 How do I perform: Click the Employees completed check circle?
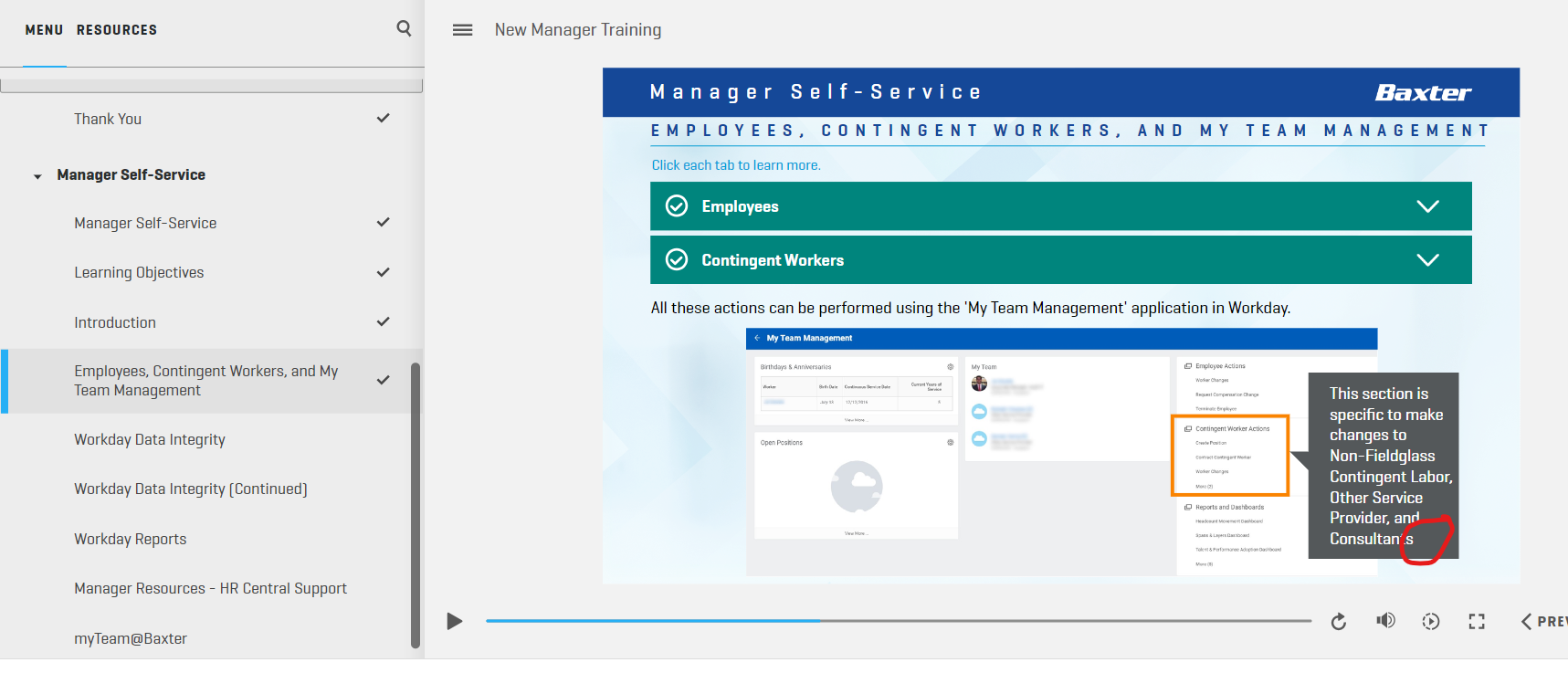pos(677,206)
